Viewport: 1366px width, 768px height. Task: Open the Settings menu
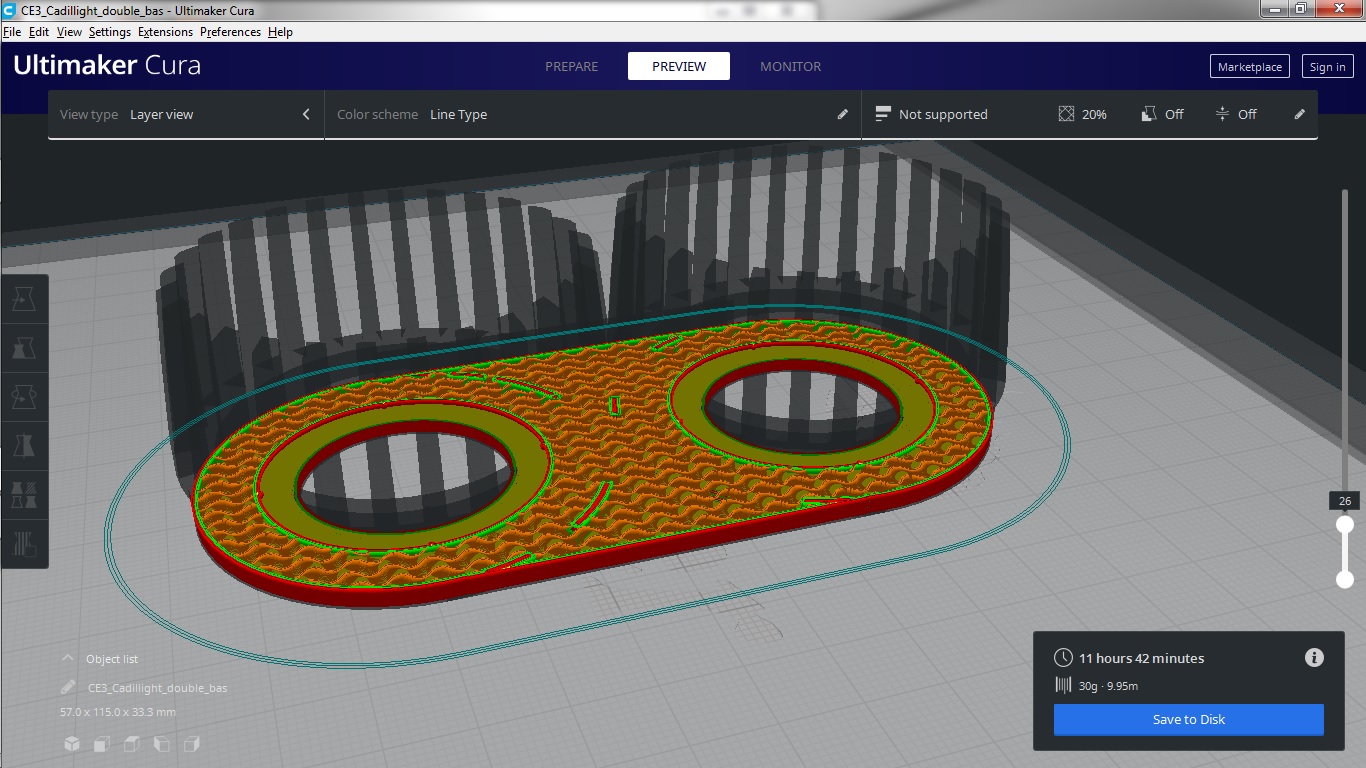[x=110, y=32]
